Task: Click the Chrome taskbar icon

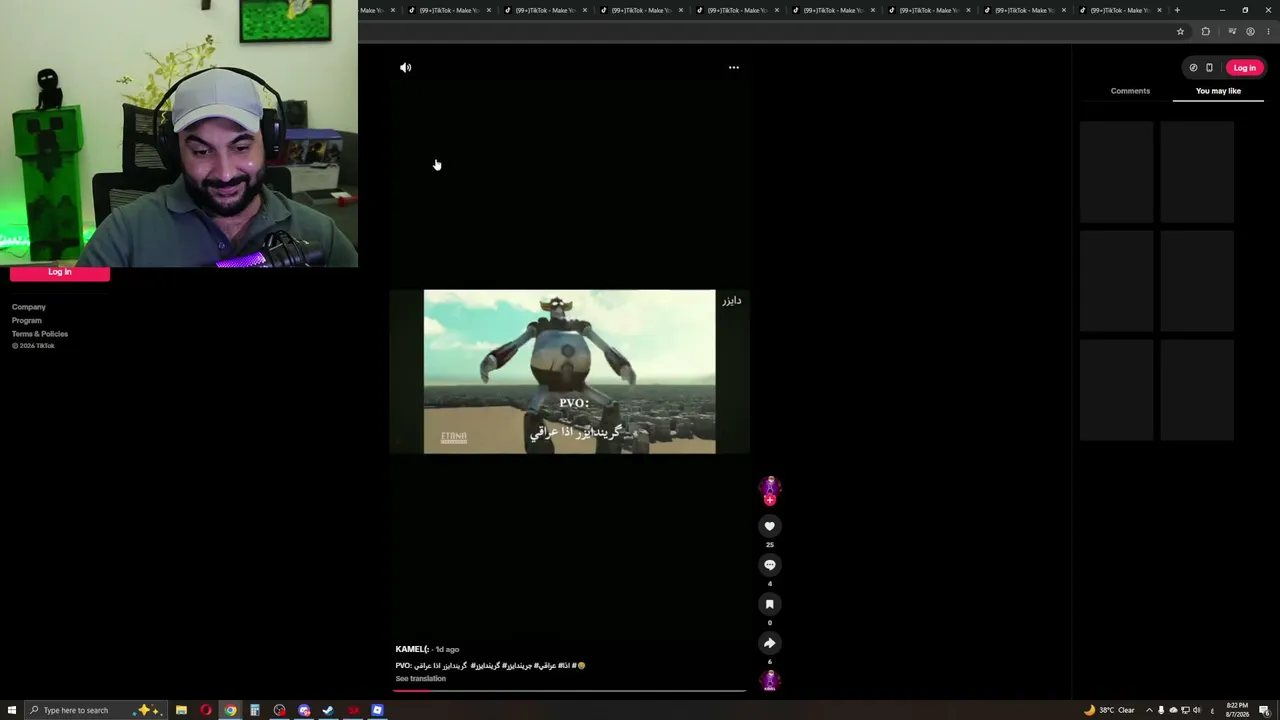Action: coord(230,710)
